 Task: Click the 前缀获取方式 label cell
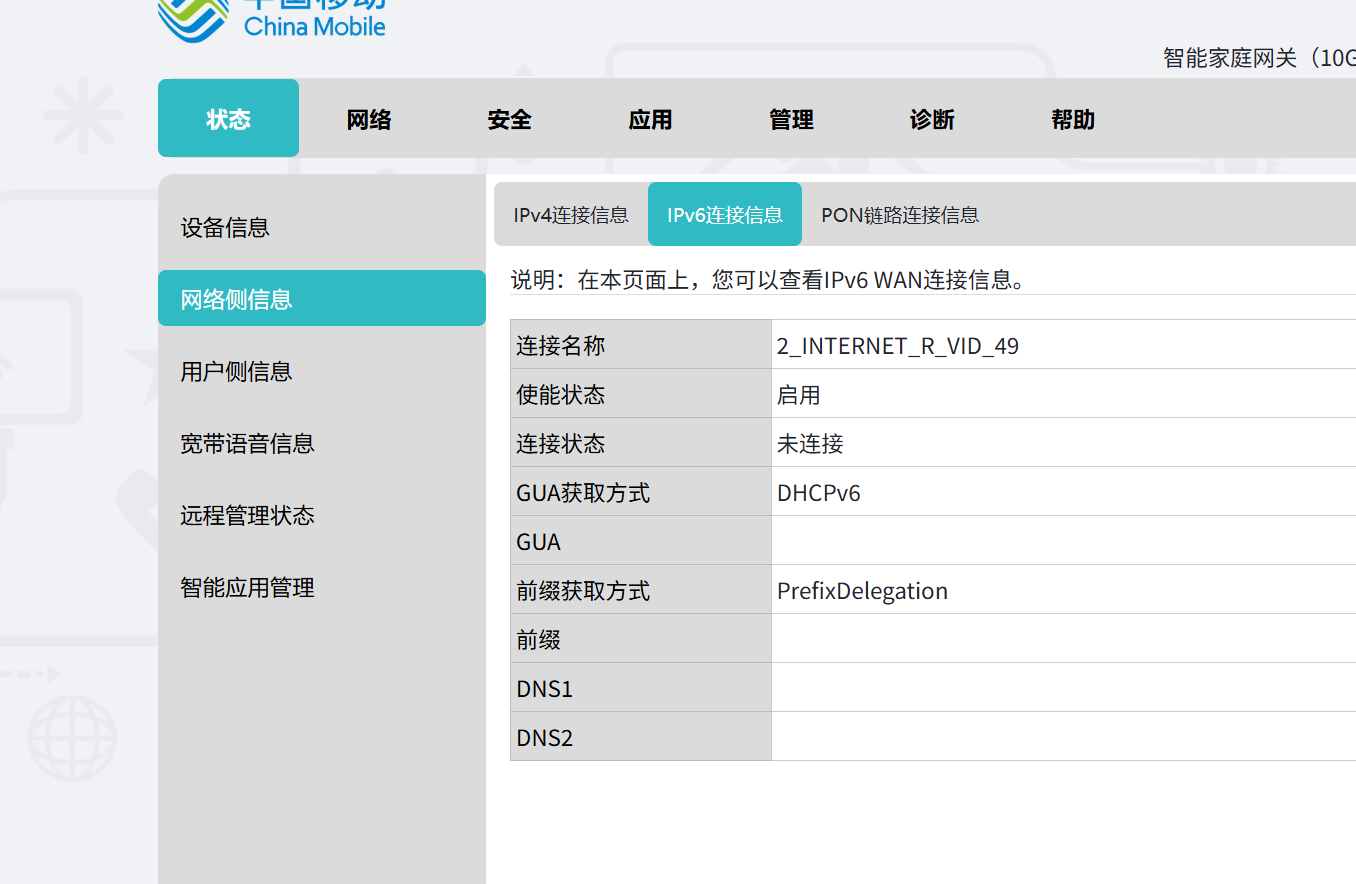[641, 590]
